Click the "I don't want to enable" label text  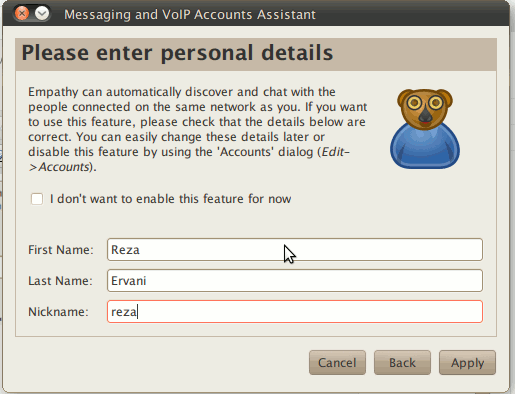pos(170,199)
